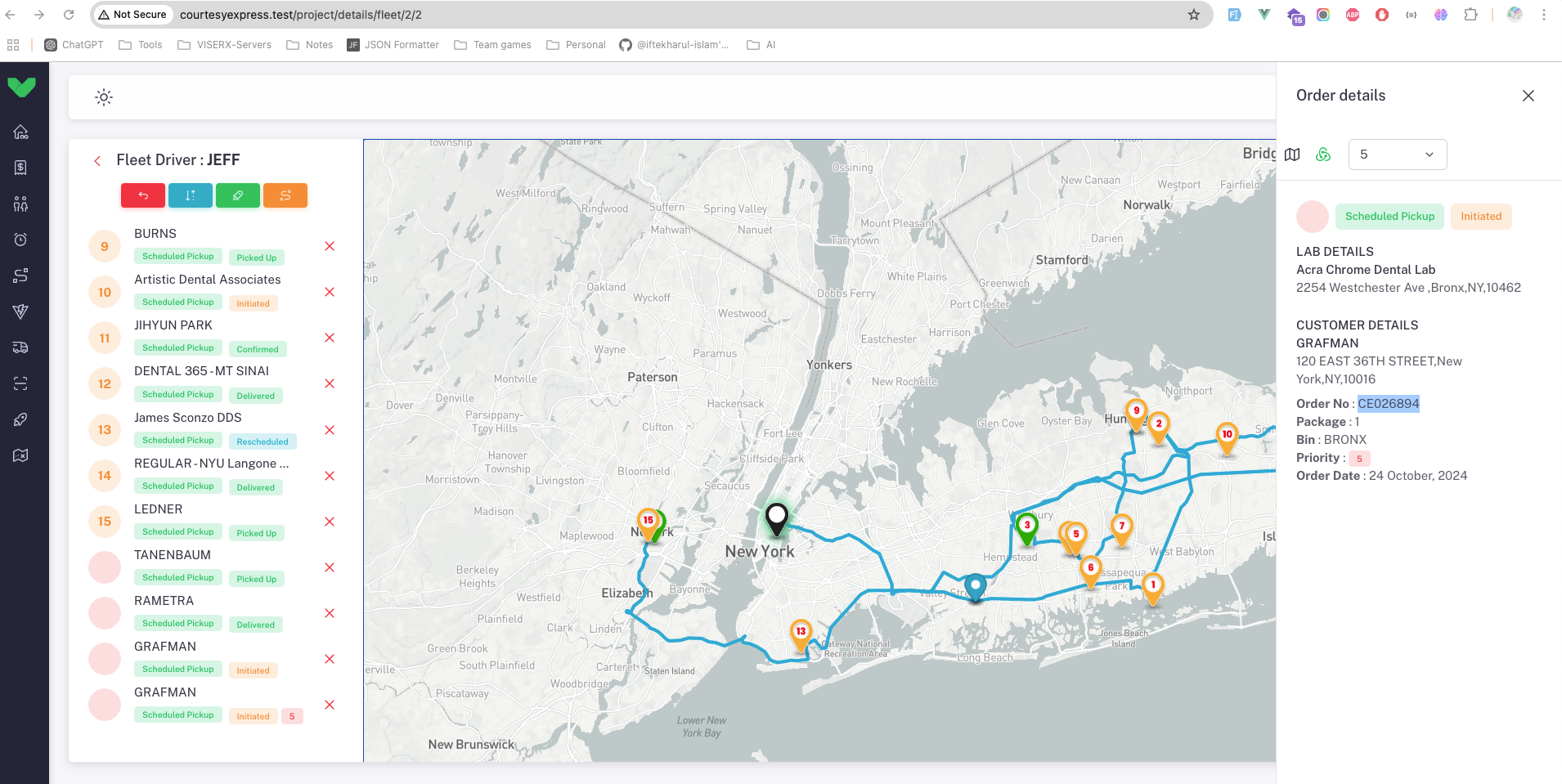Click the alarm clock sidebar icon
1562x784 pixels.
tap(21, 240)
